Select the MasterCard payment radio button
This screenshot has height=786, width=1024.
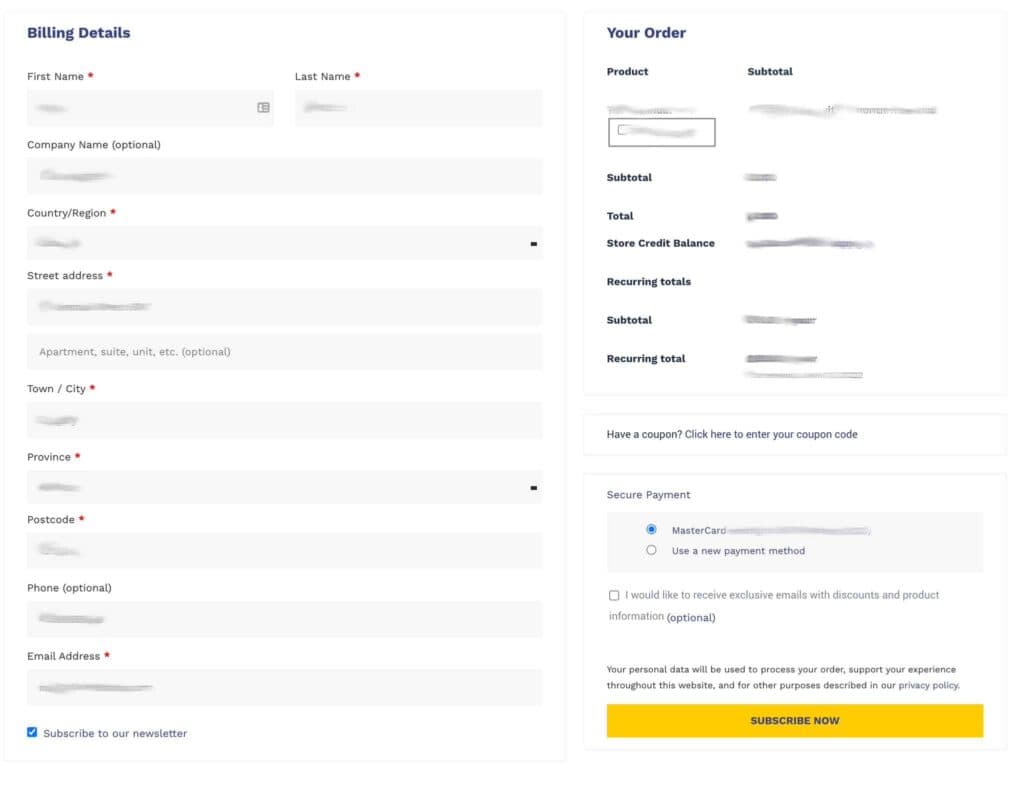coord(651,529)
